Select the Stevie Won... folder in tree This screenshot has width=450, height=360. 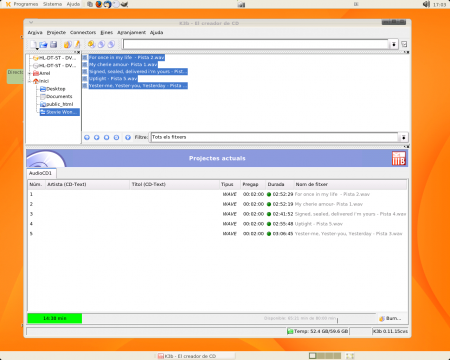pos(60,112)
